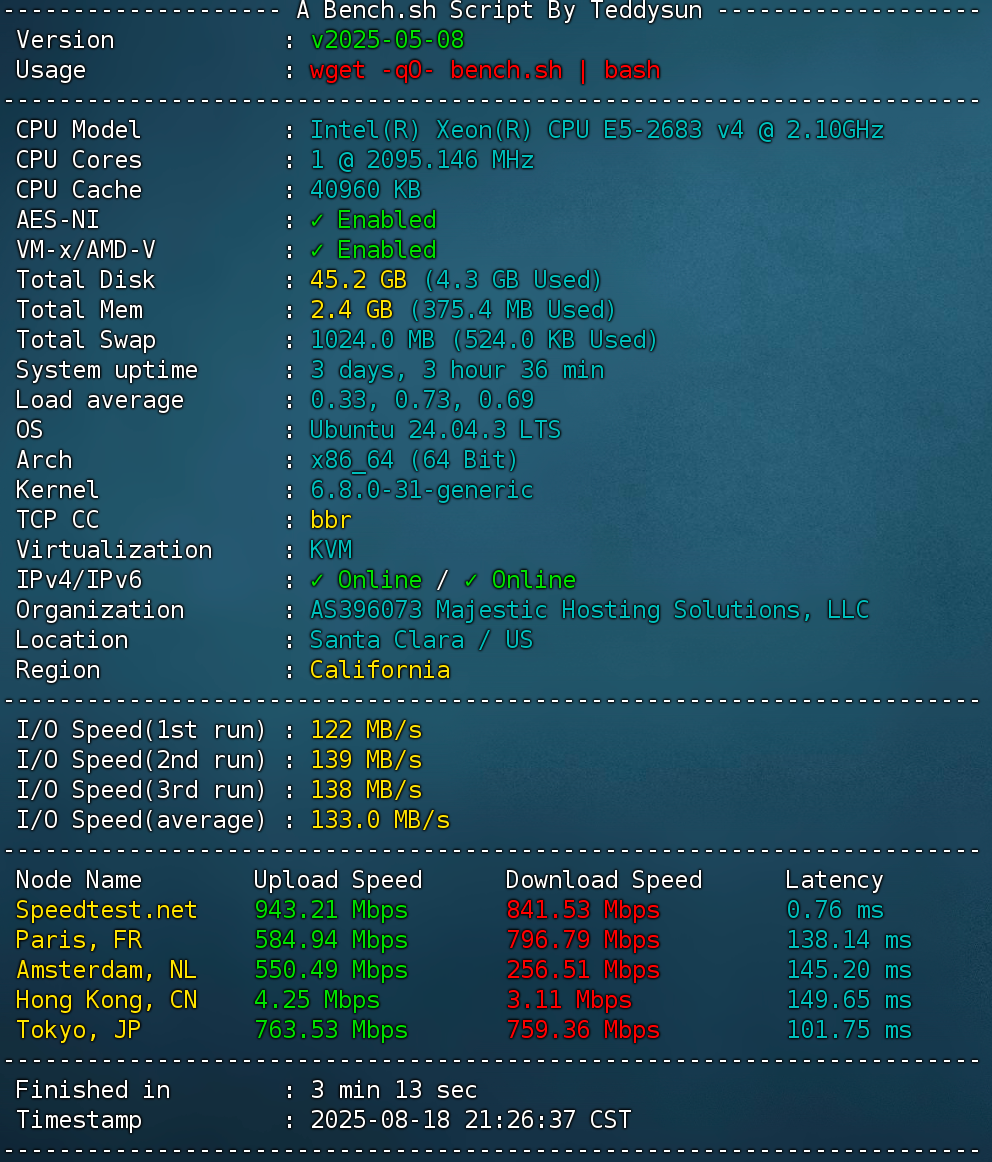Select the Speedtest.net node name
992x1162 pixels.
pos(107,910)
